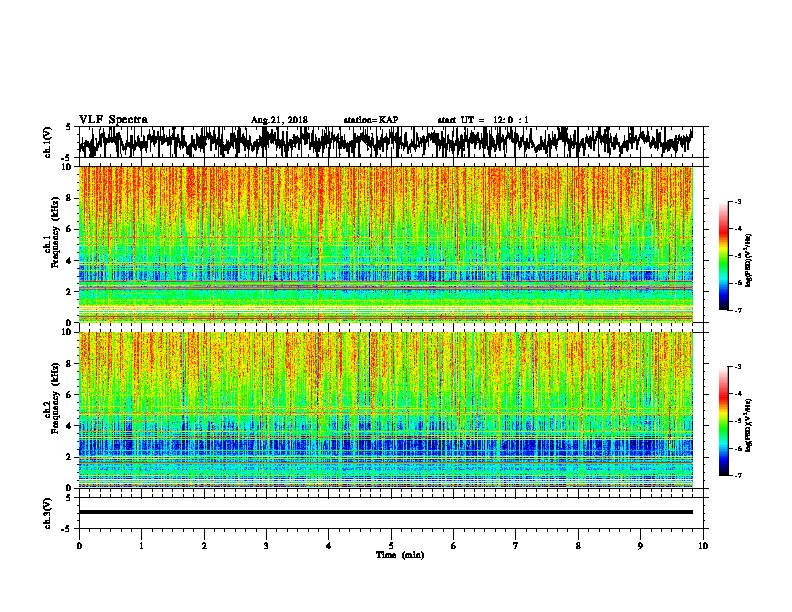Click time-axis tick label "1"

[x=141, y=546]
